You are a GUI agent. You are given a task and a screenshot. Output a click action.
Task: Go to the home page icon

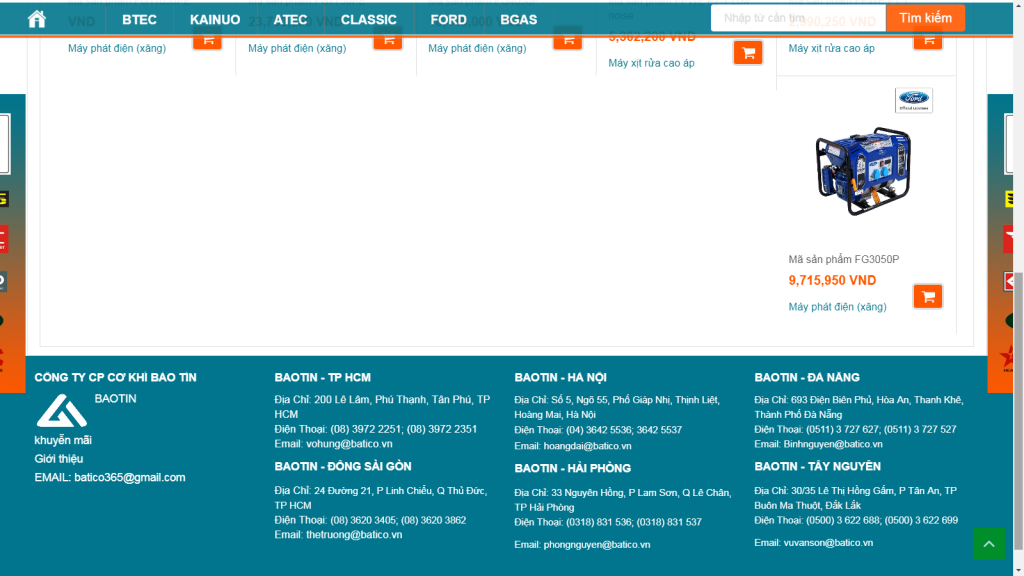click(x=37, y=20)
